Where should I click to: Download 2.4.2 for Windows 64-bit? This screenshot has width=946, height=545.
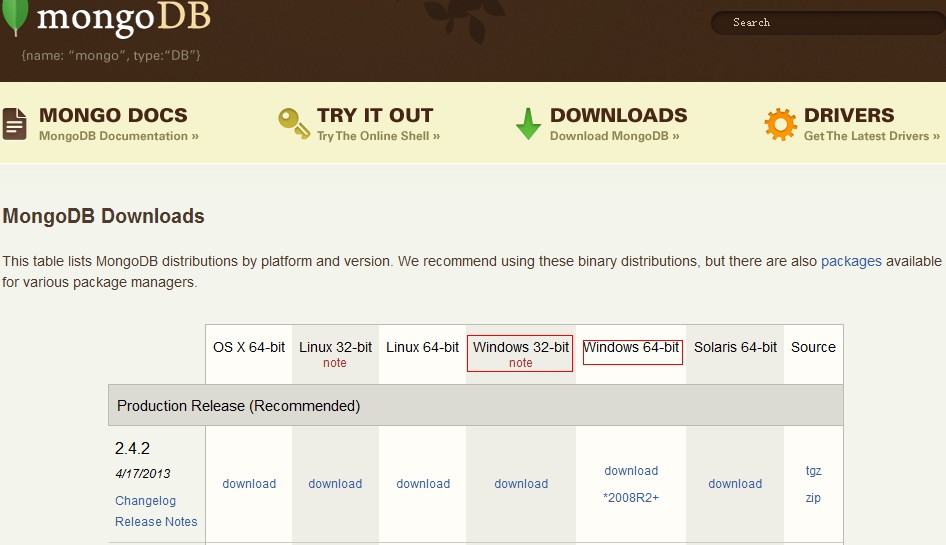pyautogui.click(x=631, y=471)
